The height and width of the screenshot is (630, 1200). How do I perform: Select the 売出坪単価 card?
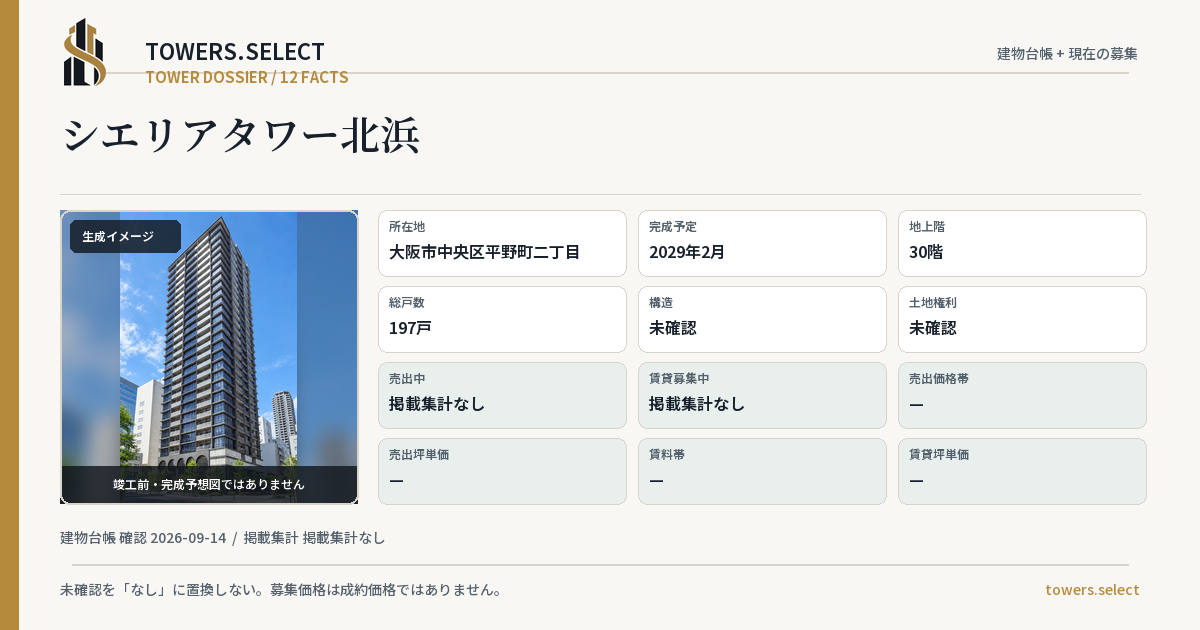pyautogui.click(x=502, y=471)
